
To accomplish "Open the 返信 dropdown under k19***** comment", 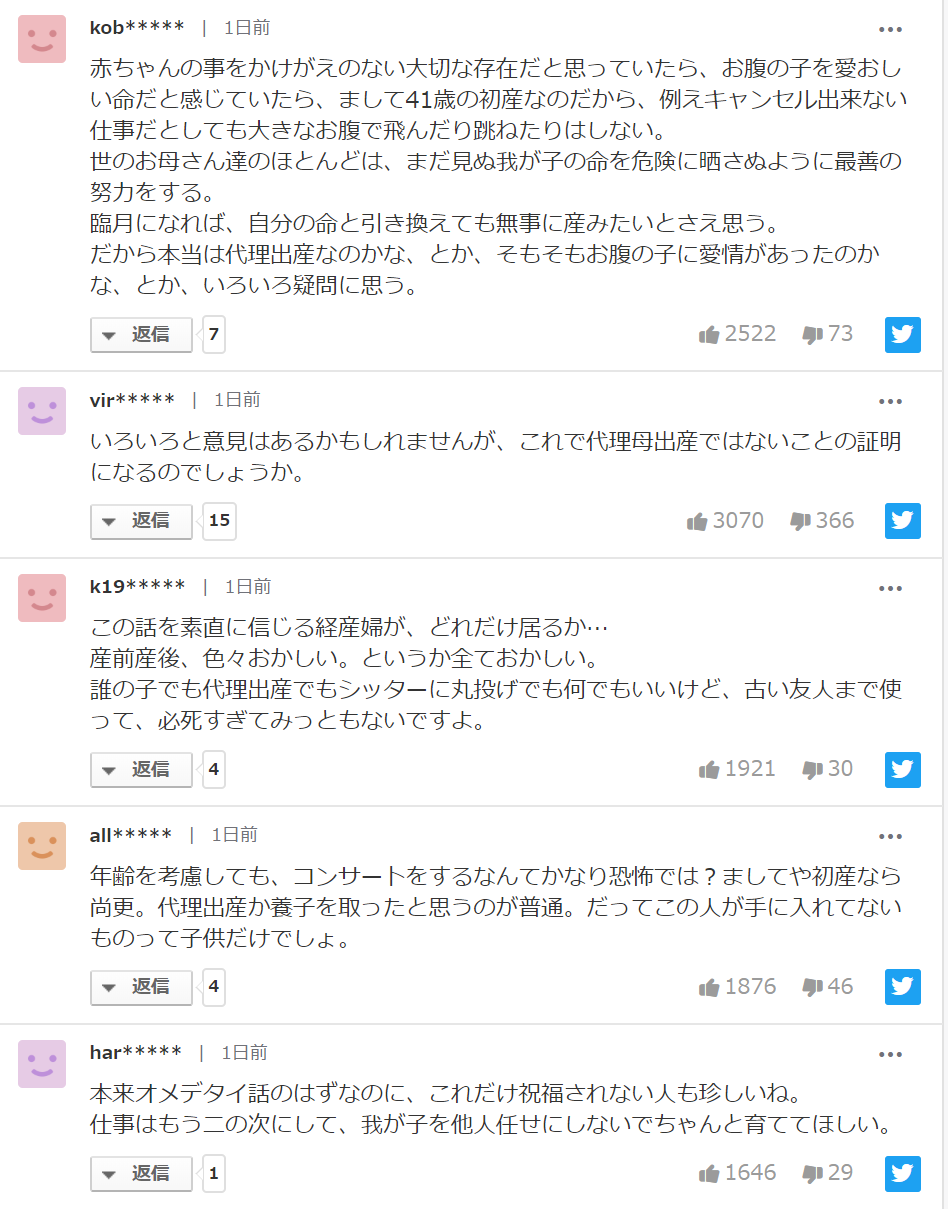I will pos(141,769).
